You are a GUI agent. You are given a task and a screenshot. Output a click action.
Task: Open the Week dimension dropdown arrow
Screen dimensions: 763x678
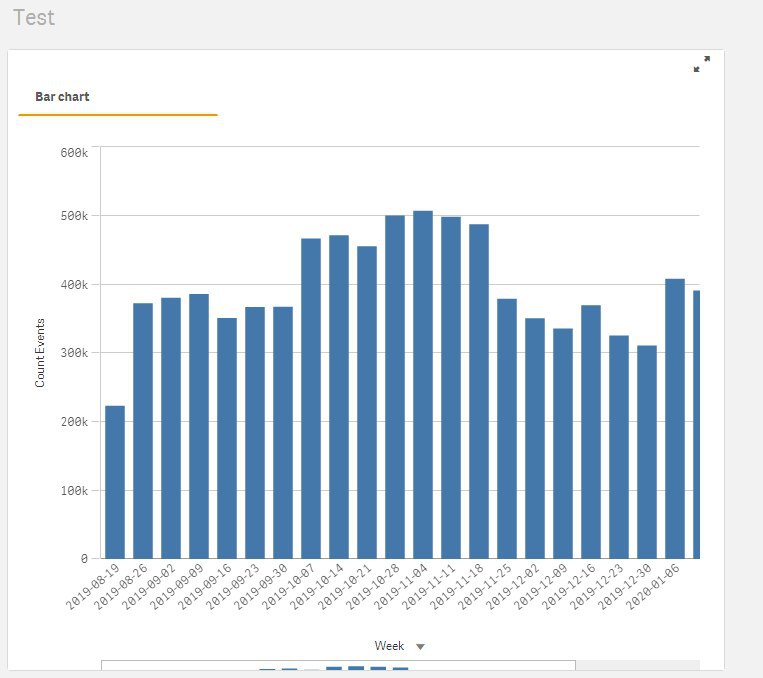coord(420,647)
